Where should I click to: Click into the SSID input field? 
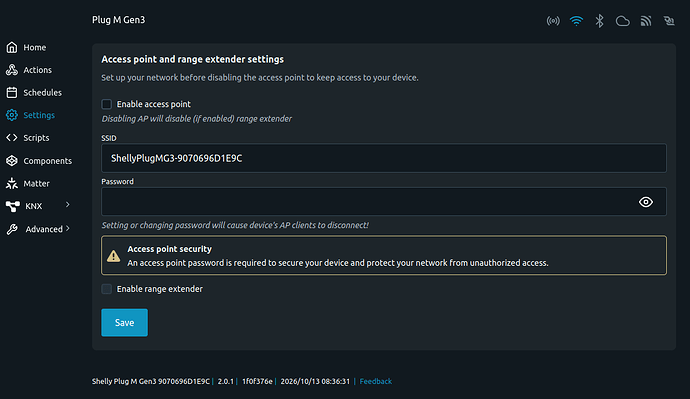pyautogui.click(x=384, y=158)
